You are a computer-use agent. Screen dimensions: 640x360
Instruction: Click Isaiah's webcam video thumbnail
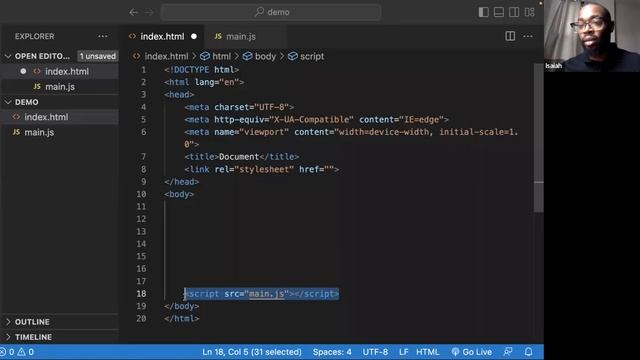click(x=592, y=36)
